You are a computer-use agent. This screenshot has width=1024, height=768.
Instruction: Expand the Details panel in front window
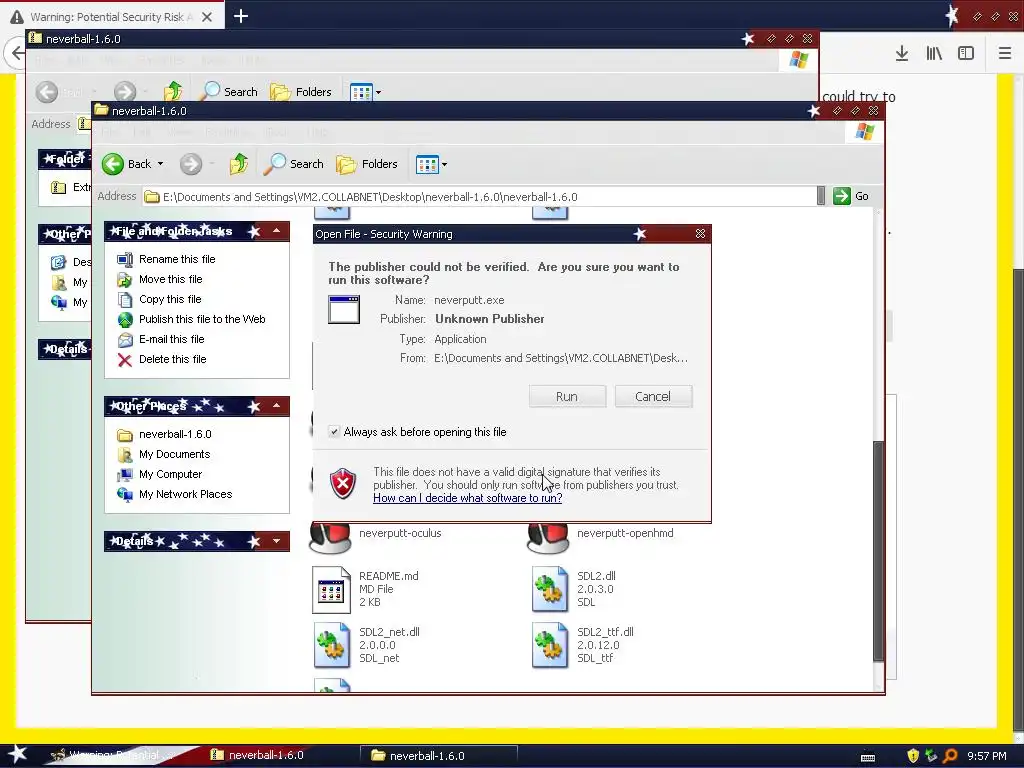pyautogui.click(x=276, y=541)
